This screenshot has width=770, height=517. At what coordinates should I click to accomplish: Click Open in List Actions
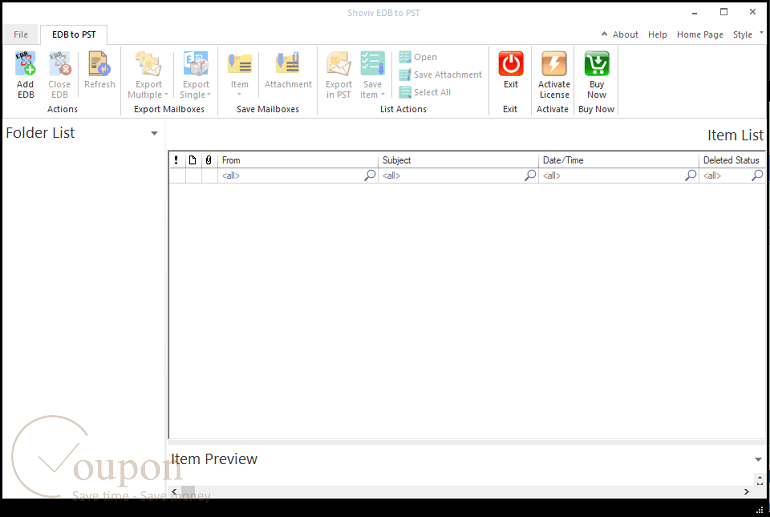[418, 57]
